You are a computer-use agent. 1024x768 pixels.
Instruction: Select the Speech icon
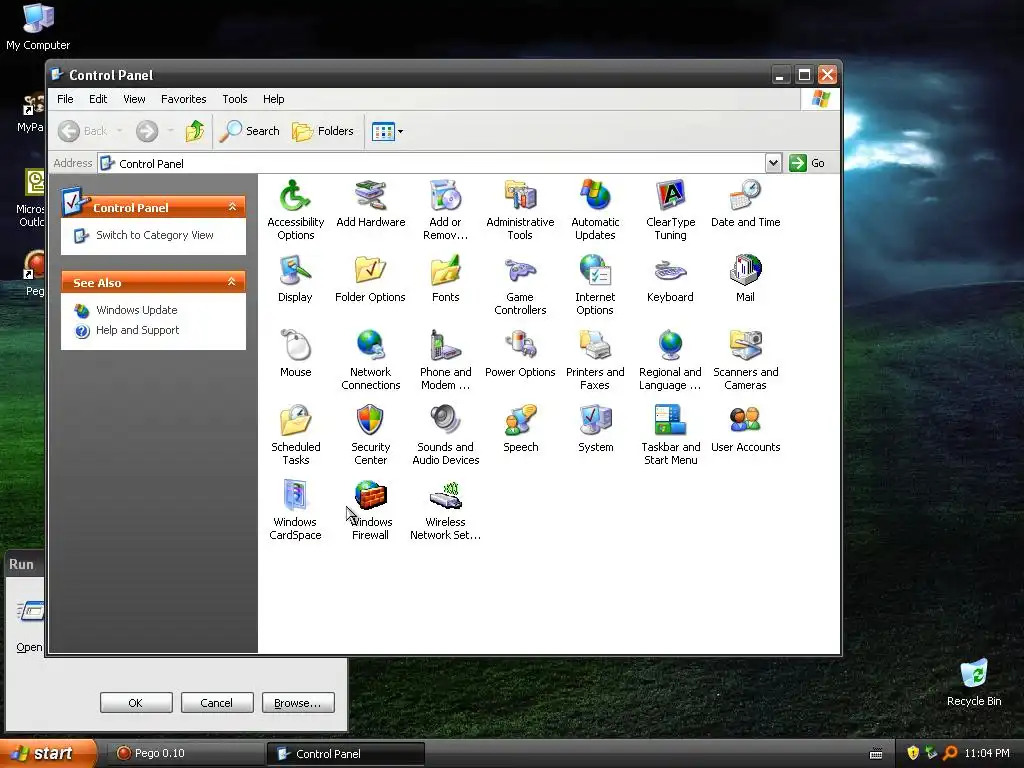[520, 421]
